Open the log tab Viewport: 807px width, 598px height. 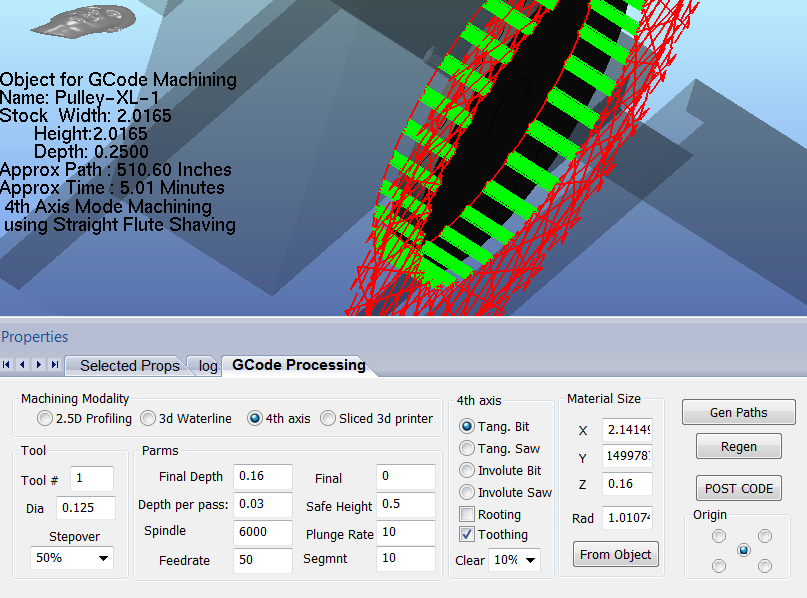(208, 366)
